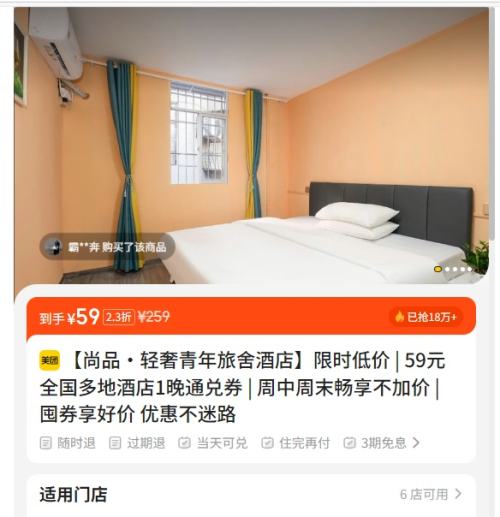Click the 3期免息 installment icon
The height and width of the screenshot is (517, 500).
point(349,443)
